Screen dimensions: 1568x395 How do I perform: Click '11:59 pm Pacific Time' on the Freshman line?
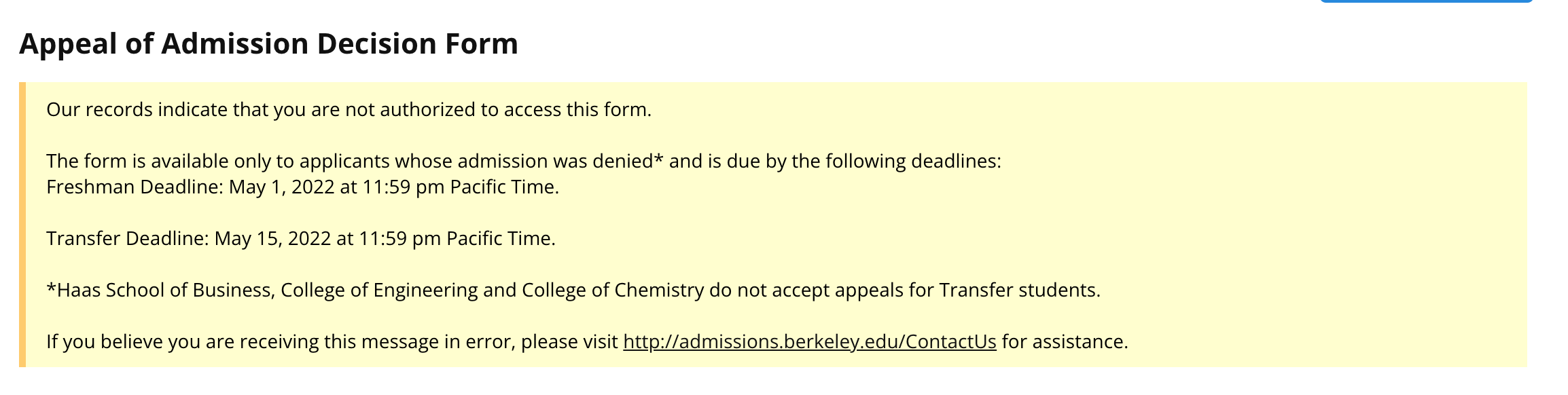click(x=460, y=187)
